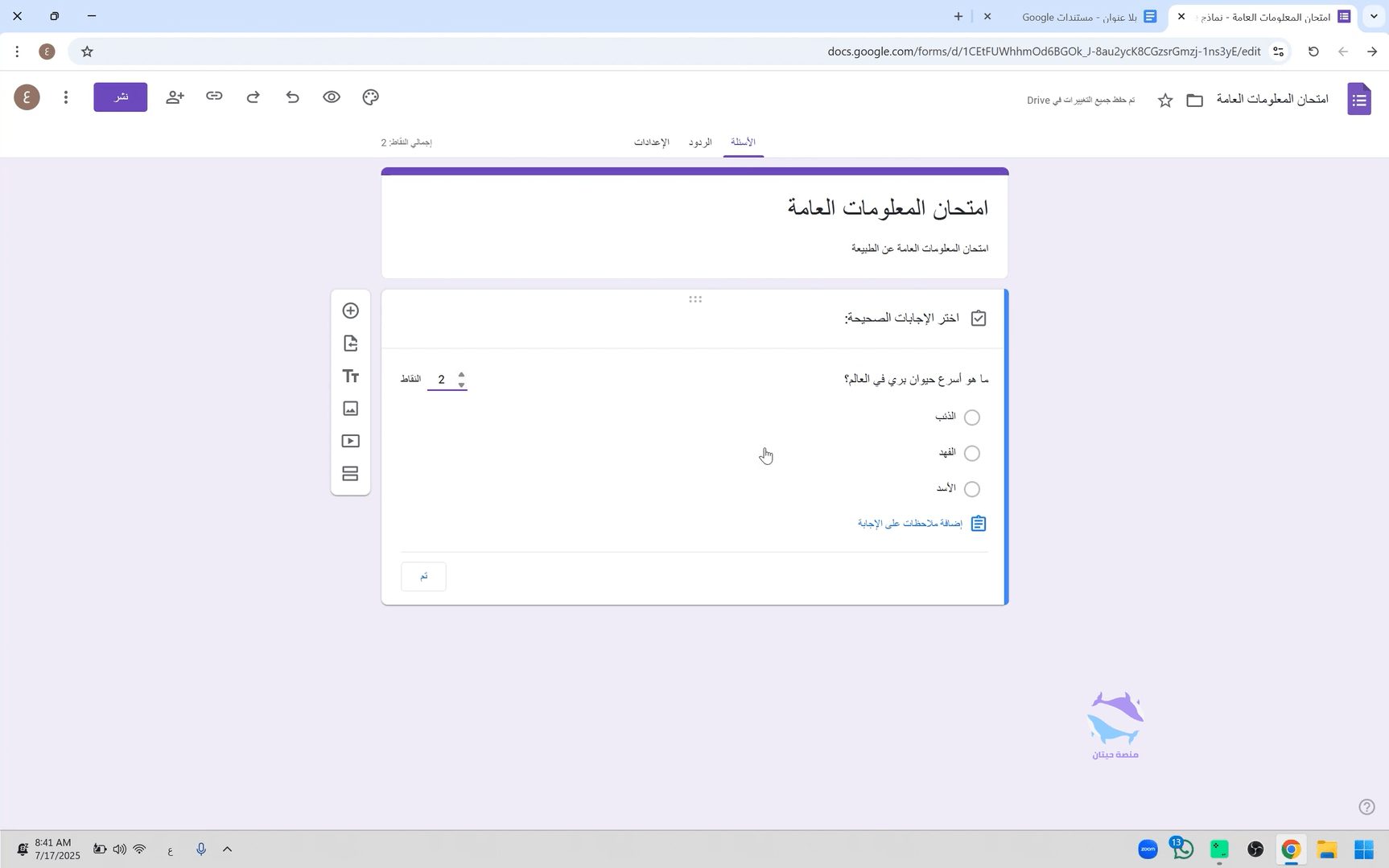Select the الأسد answer option
Image resolution: width=1389 pixels, height=868 pixels.
tap(971, 489)
